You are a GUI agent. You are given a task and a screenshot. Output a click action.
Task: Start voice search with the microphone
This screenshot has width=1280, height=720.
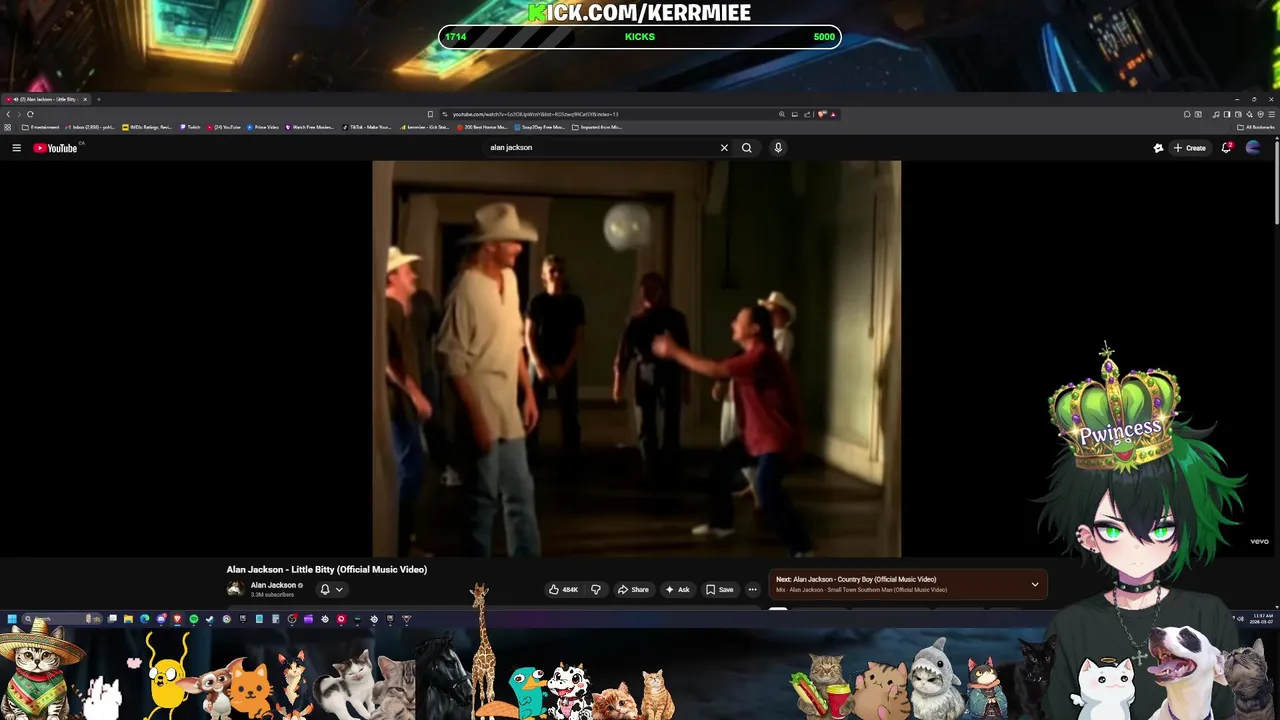click(778, 148)
